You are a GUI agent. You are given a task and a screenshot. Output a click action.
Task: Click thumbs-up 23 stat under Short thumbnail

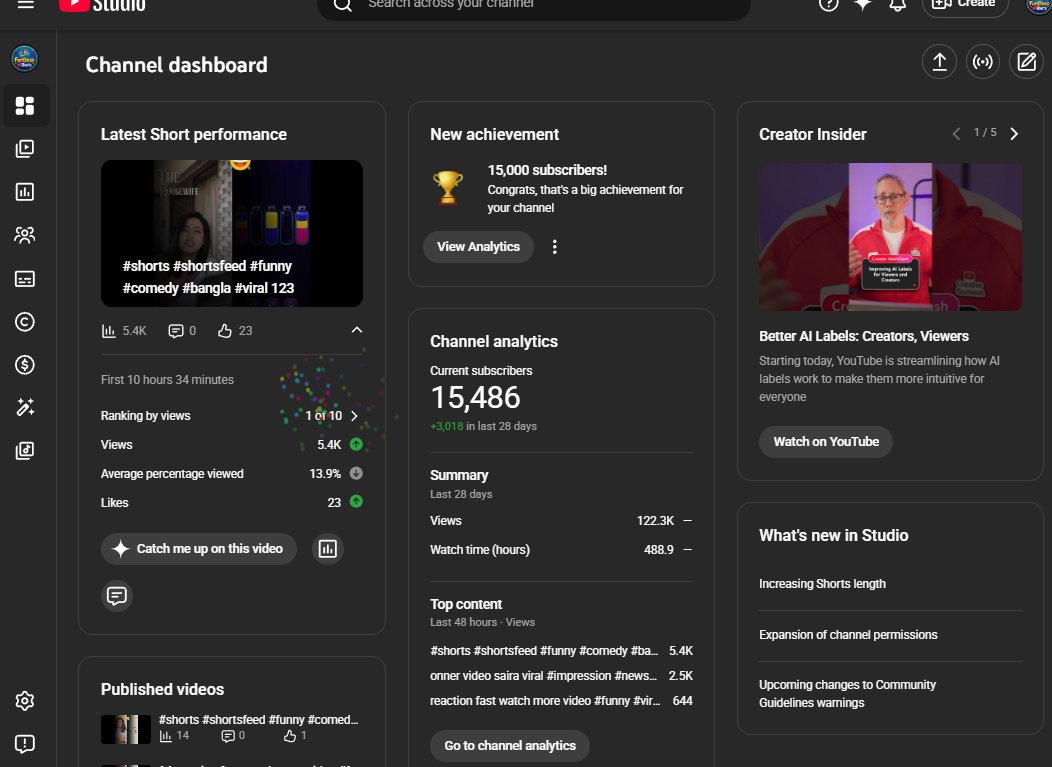[x=235, y=331]
